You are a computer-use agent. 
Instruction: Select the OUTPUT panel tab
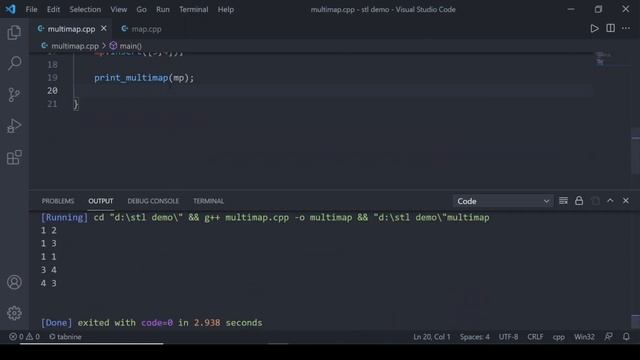[100, 201]
